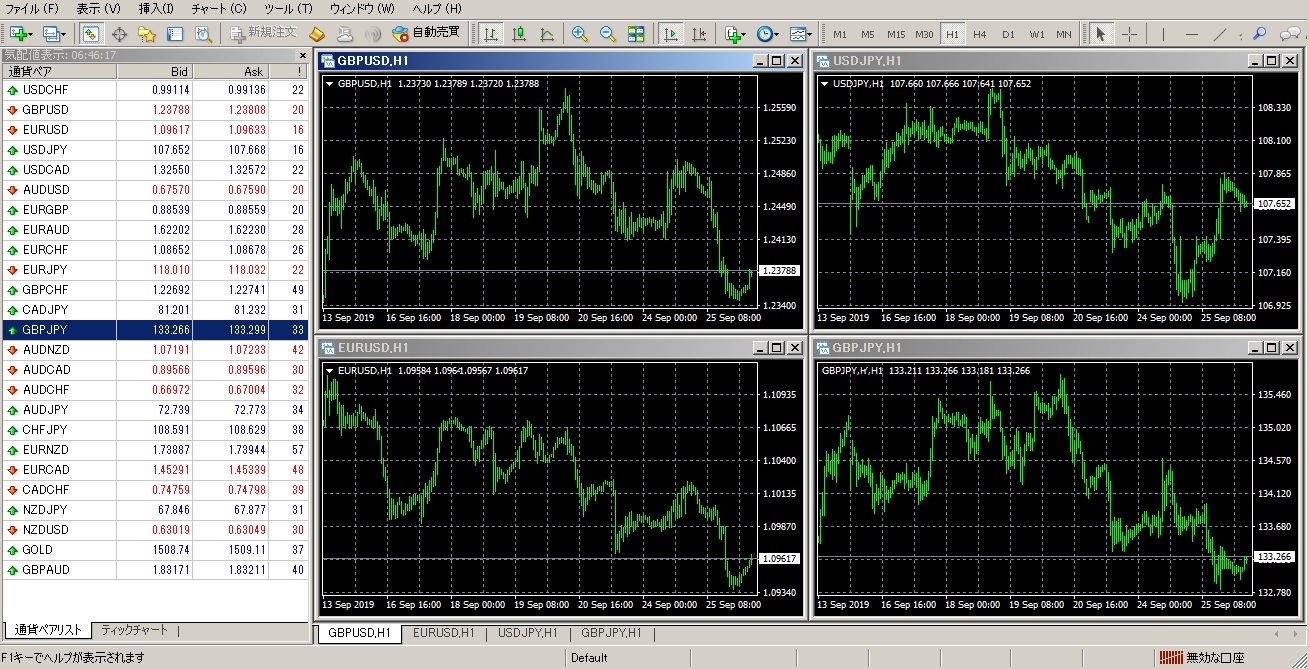Tile chart windows with grid icon
The width and height of the screenshot is (1309, 669).
tap(636, 34)
